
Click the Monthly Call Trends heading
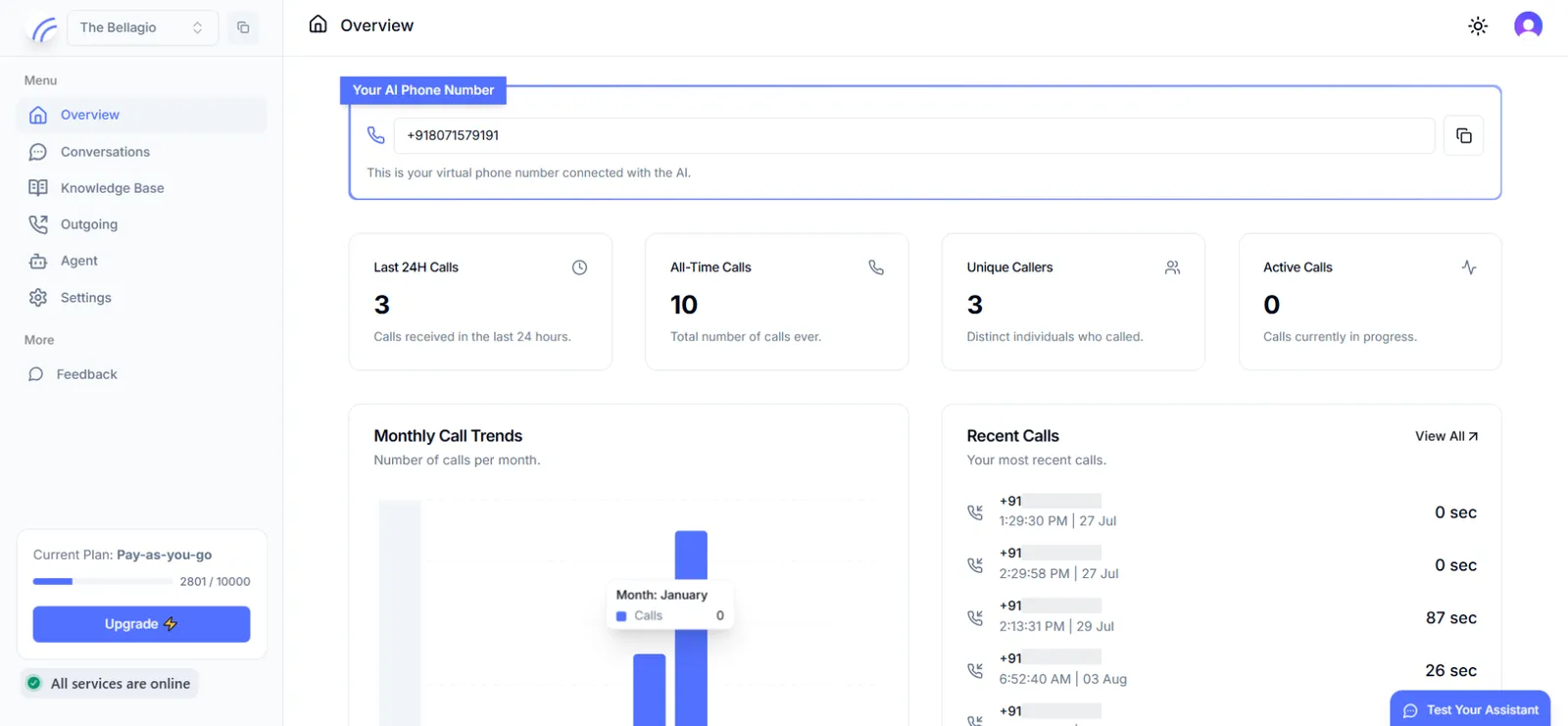point(448,436)
